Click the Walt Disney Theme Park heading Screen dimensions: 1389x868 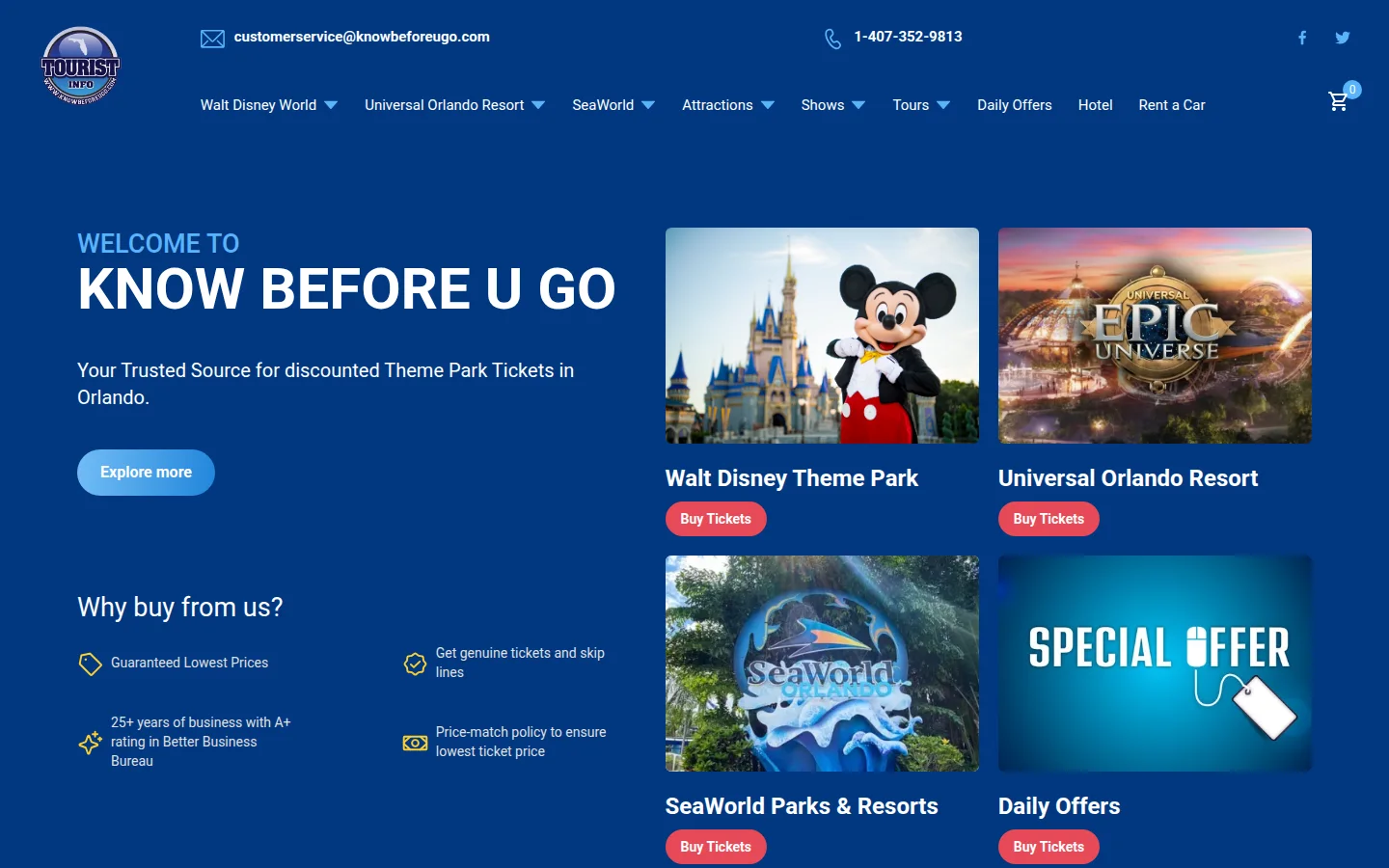click(x=792, y=478)
